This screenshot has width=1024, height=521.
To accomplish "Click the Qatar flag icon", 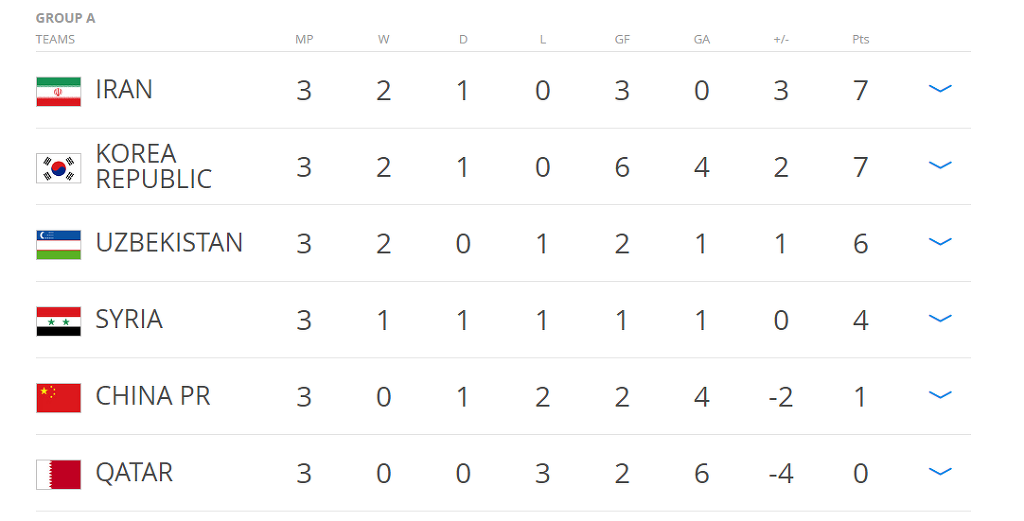I will [58, 474].
